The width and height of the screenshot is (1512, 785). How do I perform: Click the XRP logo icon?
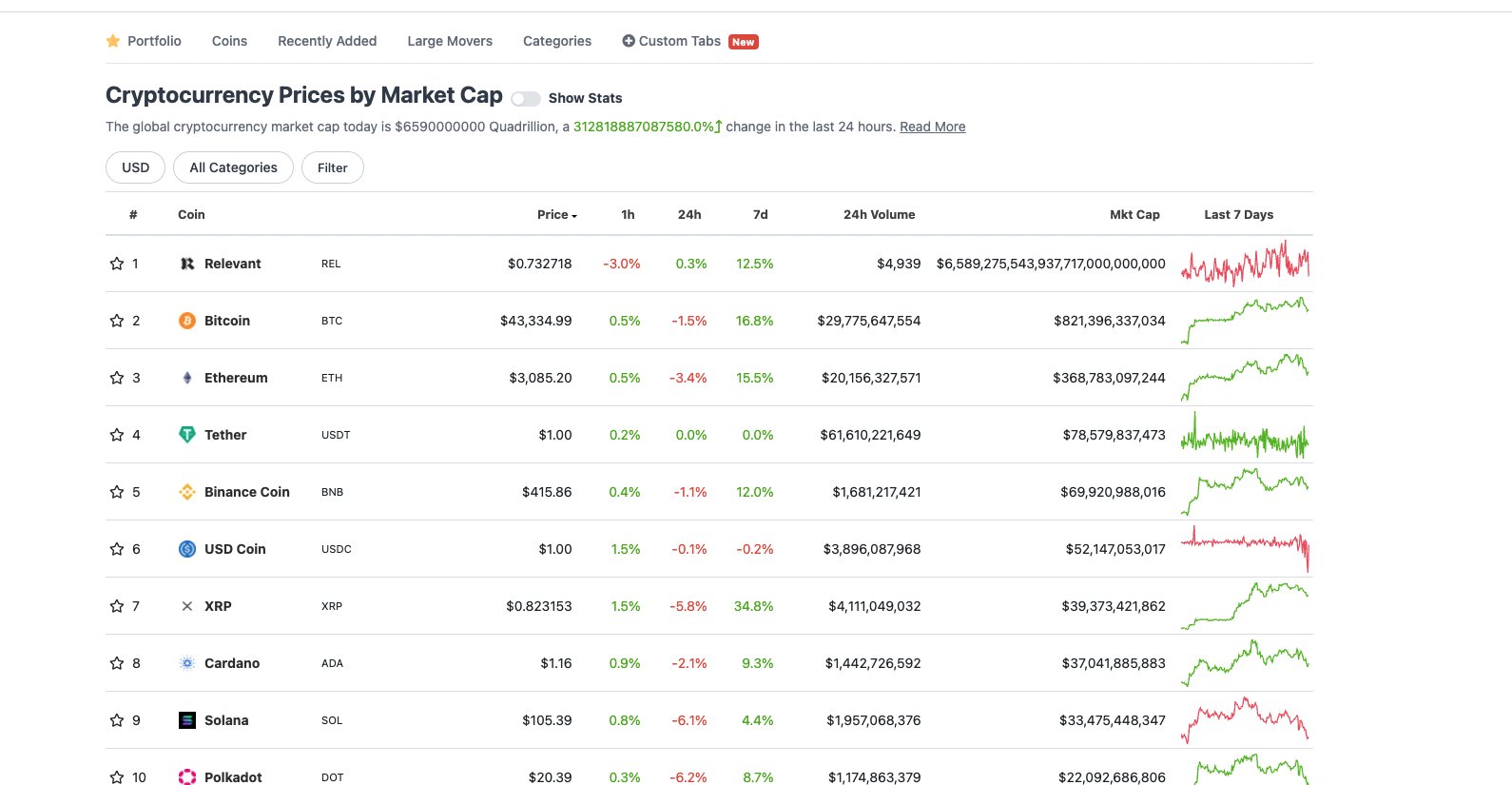click(x=187, y=606)
